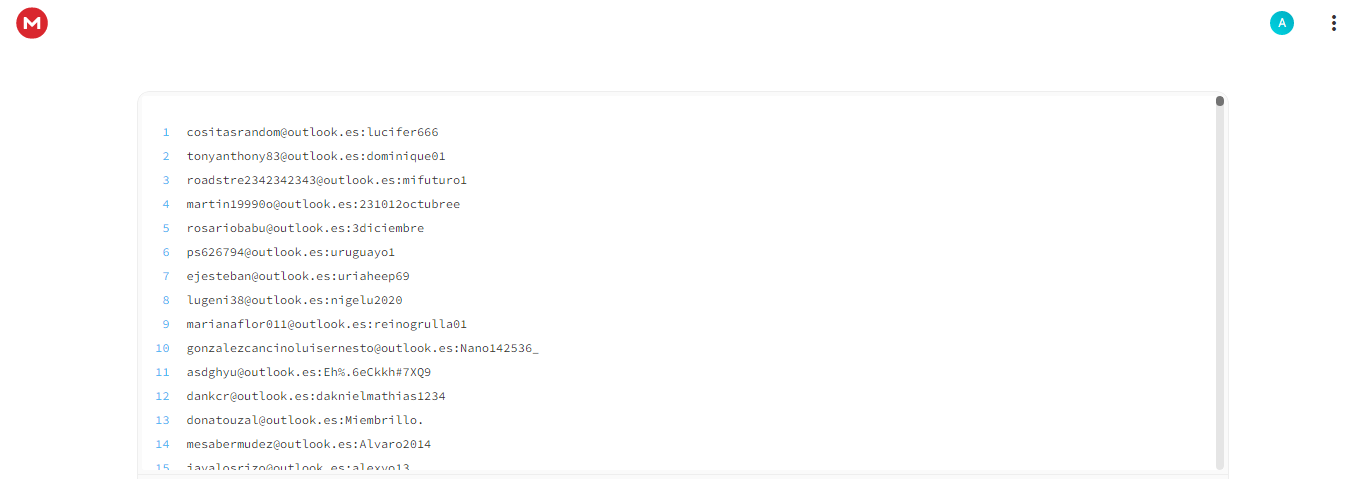Click line number 8 in the gutter
The image size is (1365, 479).
pyautogui.click(x=166, y=300)
